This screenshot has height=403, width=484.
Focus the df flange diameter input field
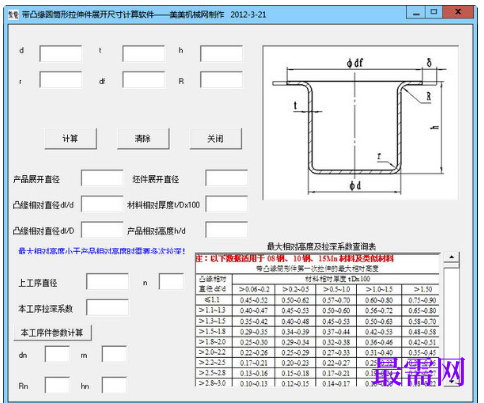[143, 80]
